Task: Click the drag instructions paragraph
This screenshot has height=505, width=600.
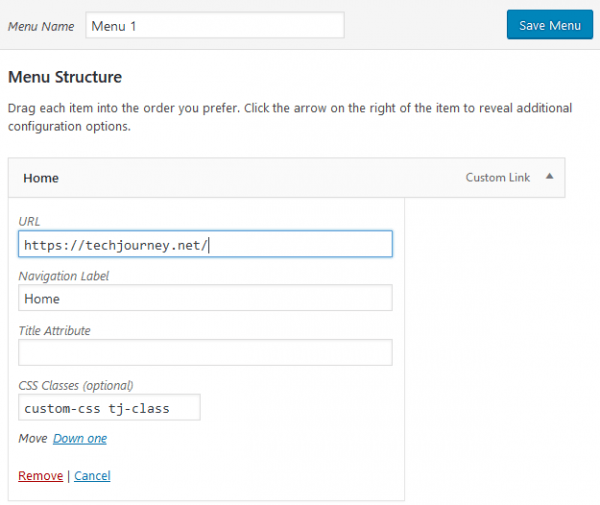Action: (290, 117)
